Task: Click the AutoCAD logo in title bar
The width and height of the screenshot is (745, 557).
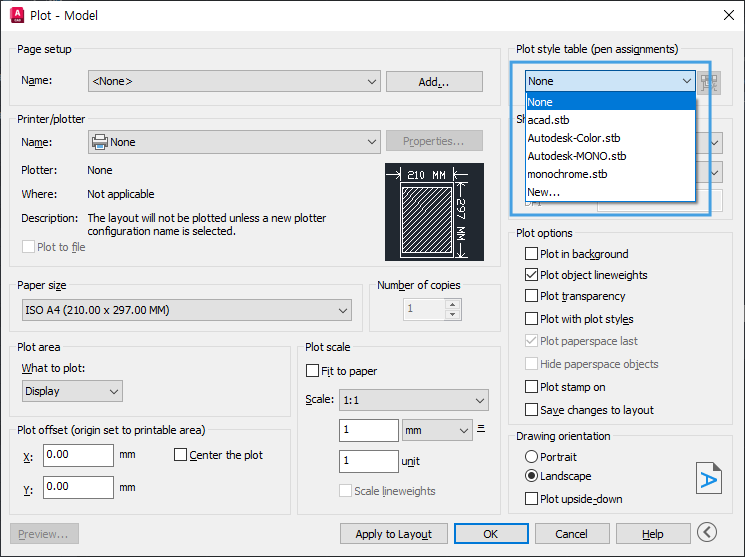Action: (17, 15)
